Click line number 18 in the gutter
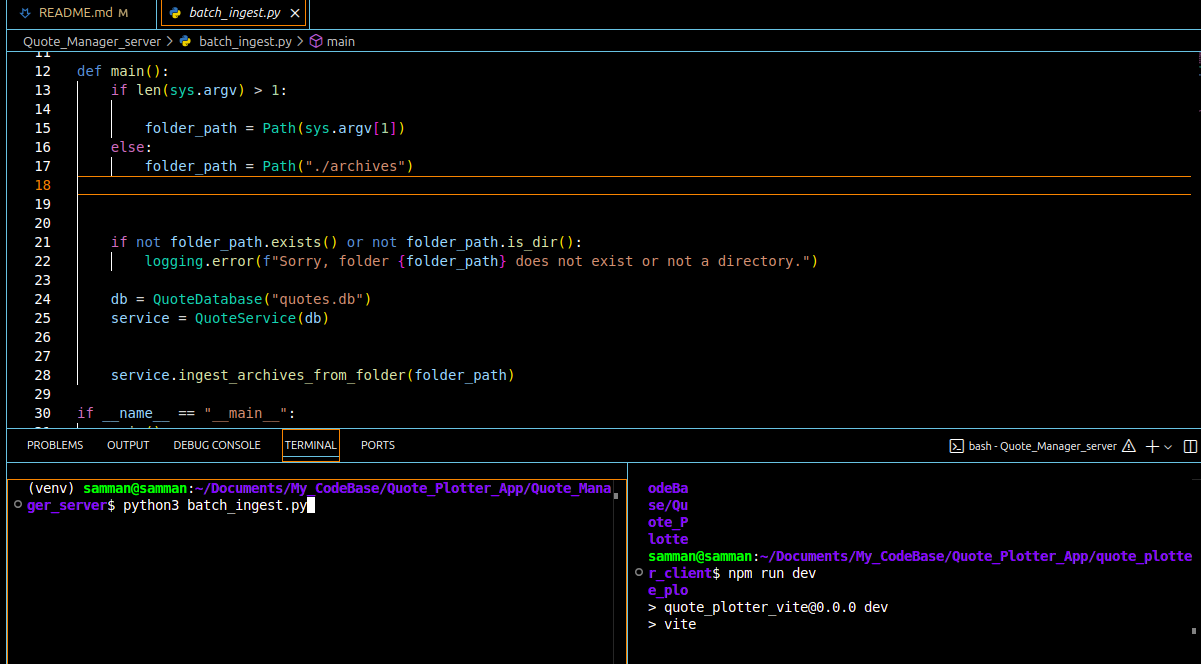The height and width of the screenshot is (664, 1201). [x=42, y=185]
